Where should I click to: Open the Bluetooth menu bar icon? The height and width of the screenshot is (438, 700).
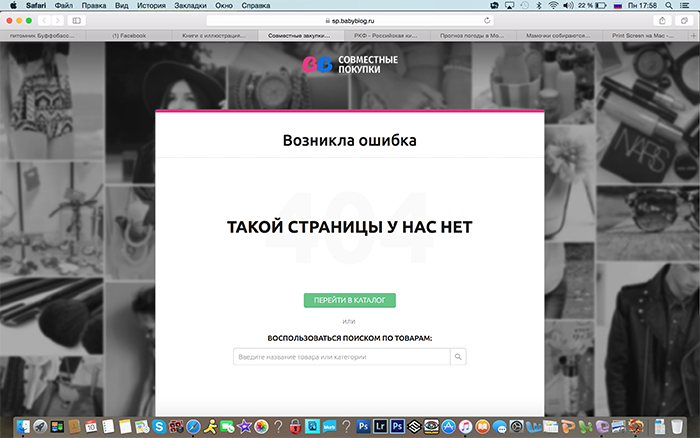[x=539, y=5]
